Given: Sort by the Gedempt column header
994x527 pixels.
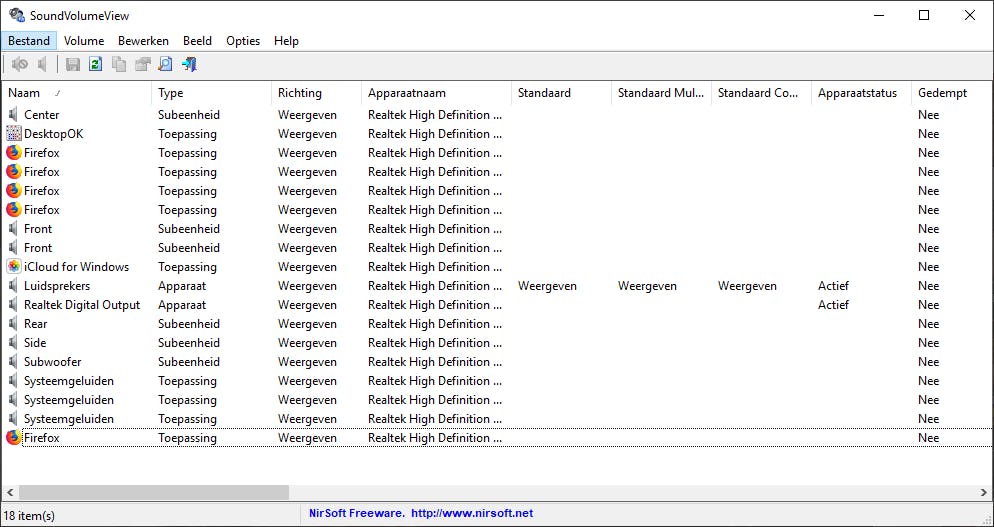Looking at the screenshot, I should click(952, 93).
